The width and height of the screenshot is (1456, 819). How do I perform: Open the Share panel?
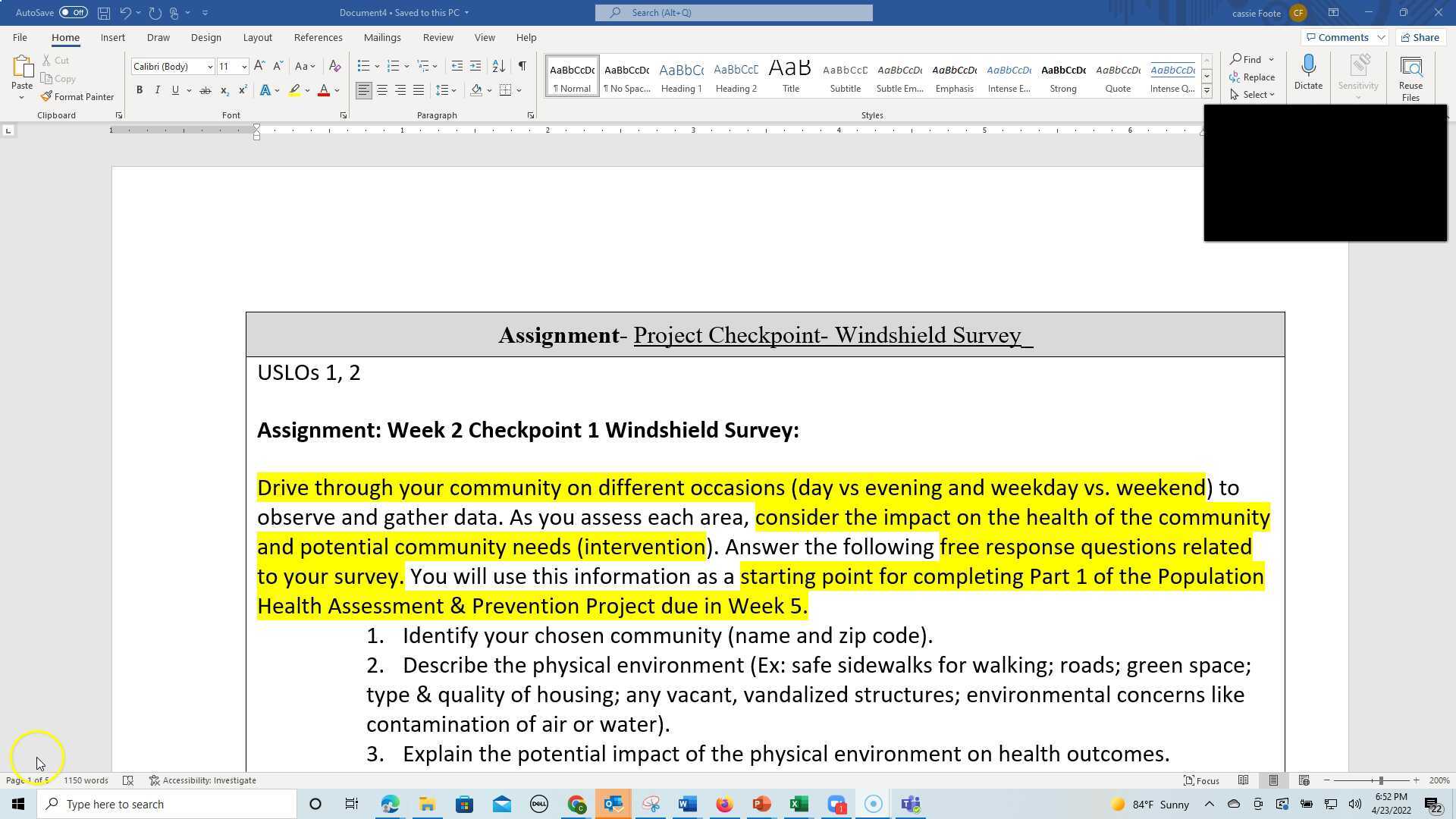(x=1419, y=36)
